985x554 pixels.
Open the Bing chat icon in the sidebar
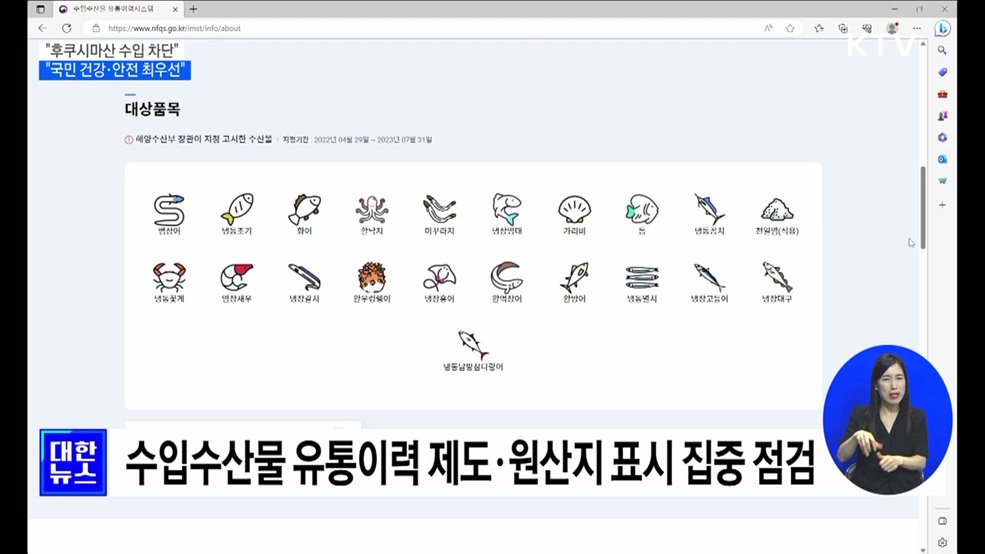click(942, 28)
